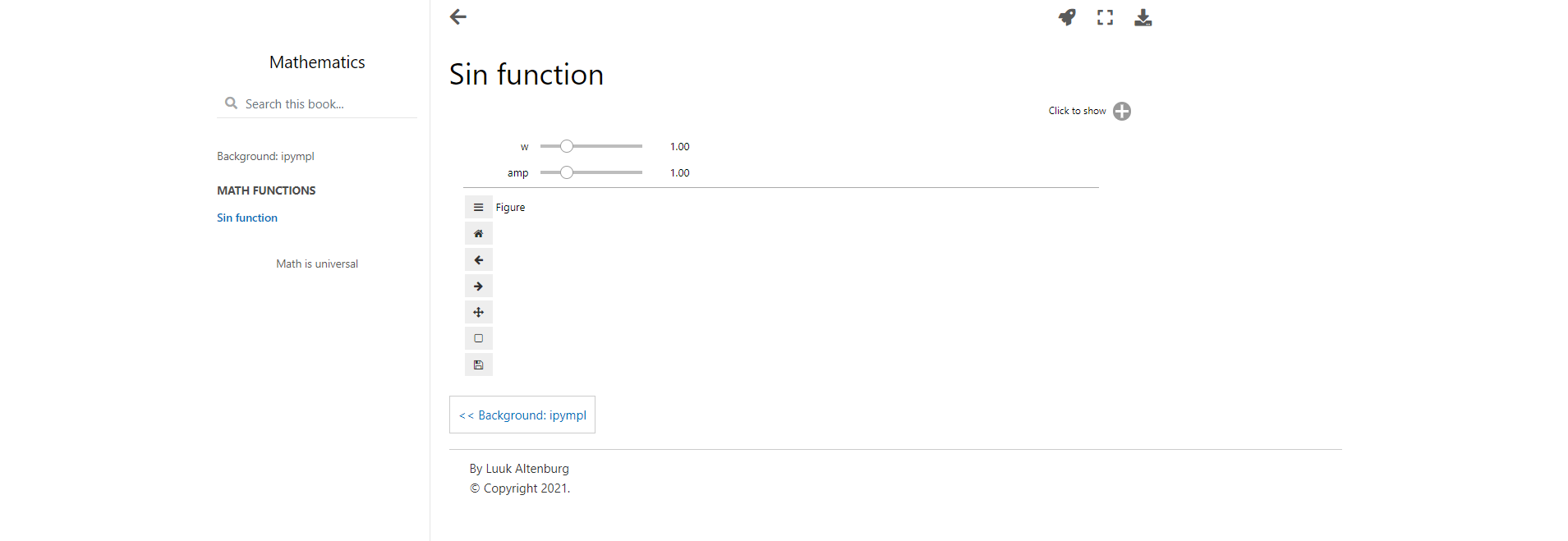Screen dimensions: 1568x541
Task: Click the Forward view arrow in Figure toolbar
Action: click(x=479, y=286)
